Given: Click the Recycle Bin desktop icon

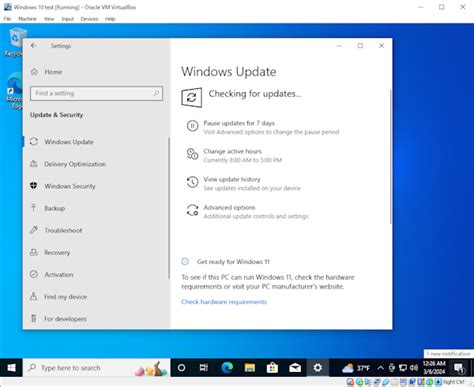Looking at the screenshot, I should pos(15,42).
